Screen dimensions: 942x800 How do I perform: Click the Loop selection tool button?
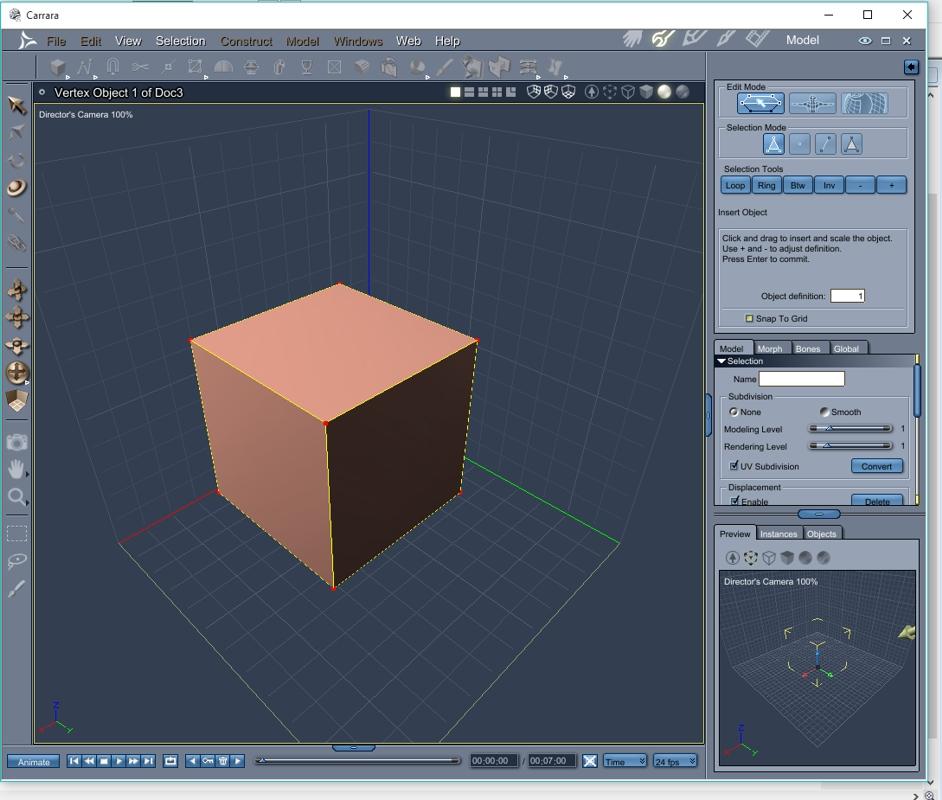(x=735, y=185)
